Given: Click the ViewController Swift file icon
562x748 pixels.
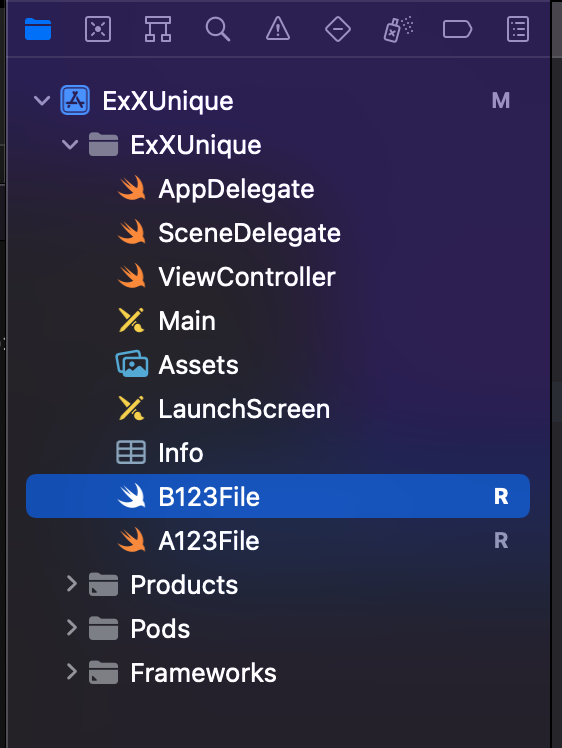Looking at the screenshot, I should coord(132,276).
